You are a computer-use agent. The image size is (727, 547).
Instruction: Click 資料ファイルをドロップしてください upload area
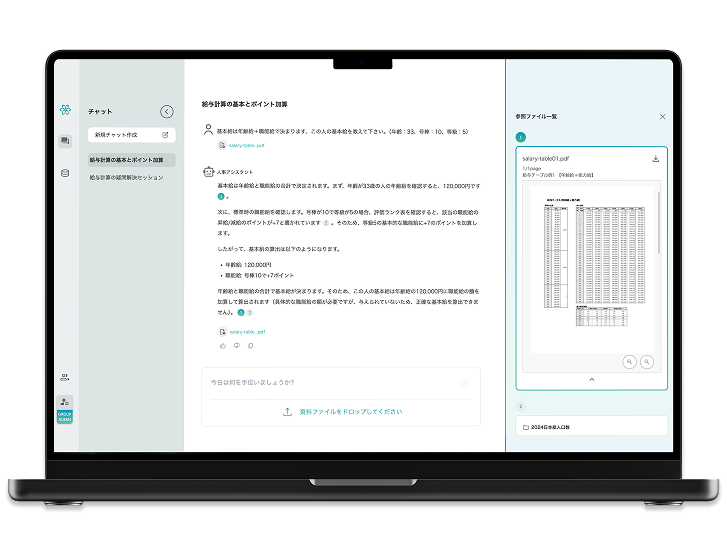click(341, 412)
